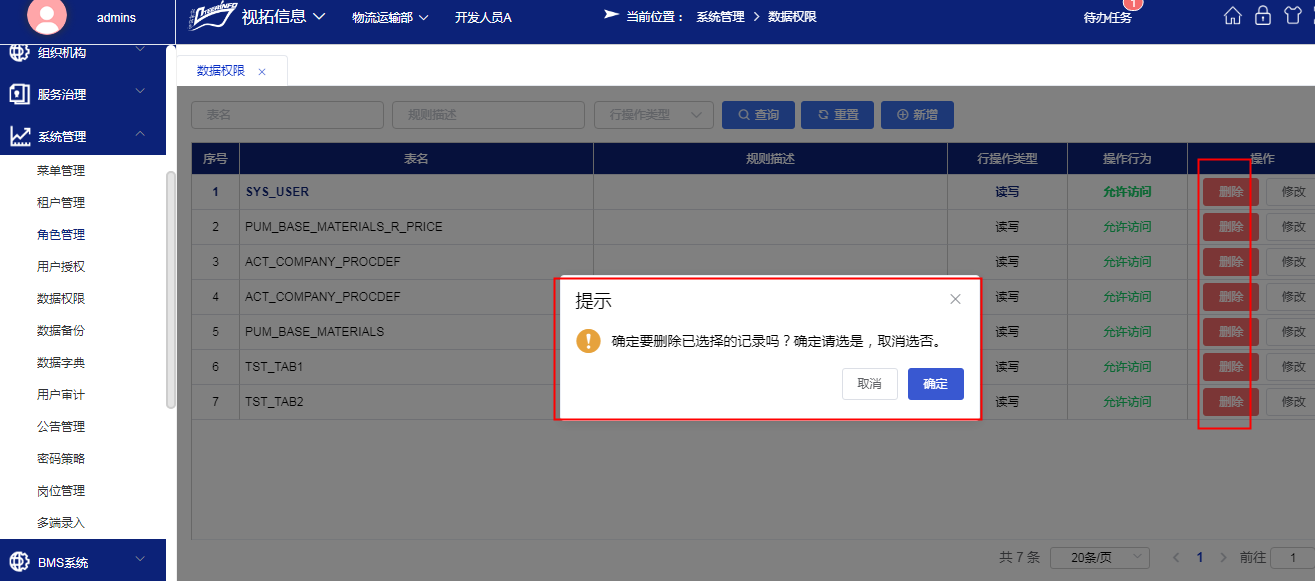Close the 提示 dialog with X
1315x581 pixels.
pyautogui.click(x=955, y=299)
